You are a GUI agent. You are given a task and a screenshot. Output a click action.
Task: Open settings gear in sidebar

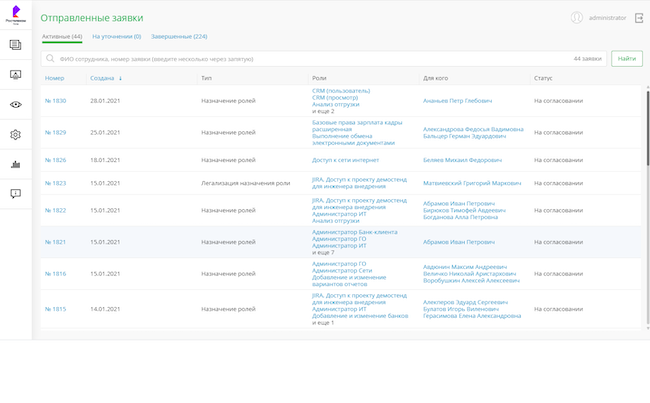[15, 135]
